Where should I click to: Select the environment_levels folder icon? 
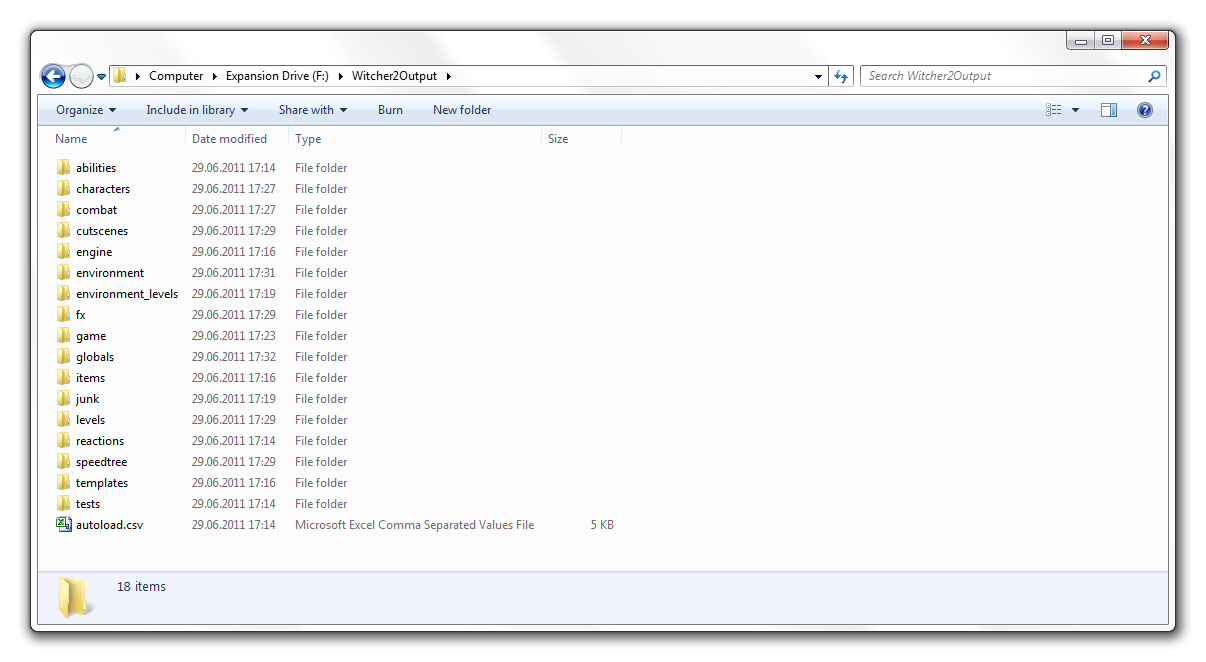click(64, 294)
